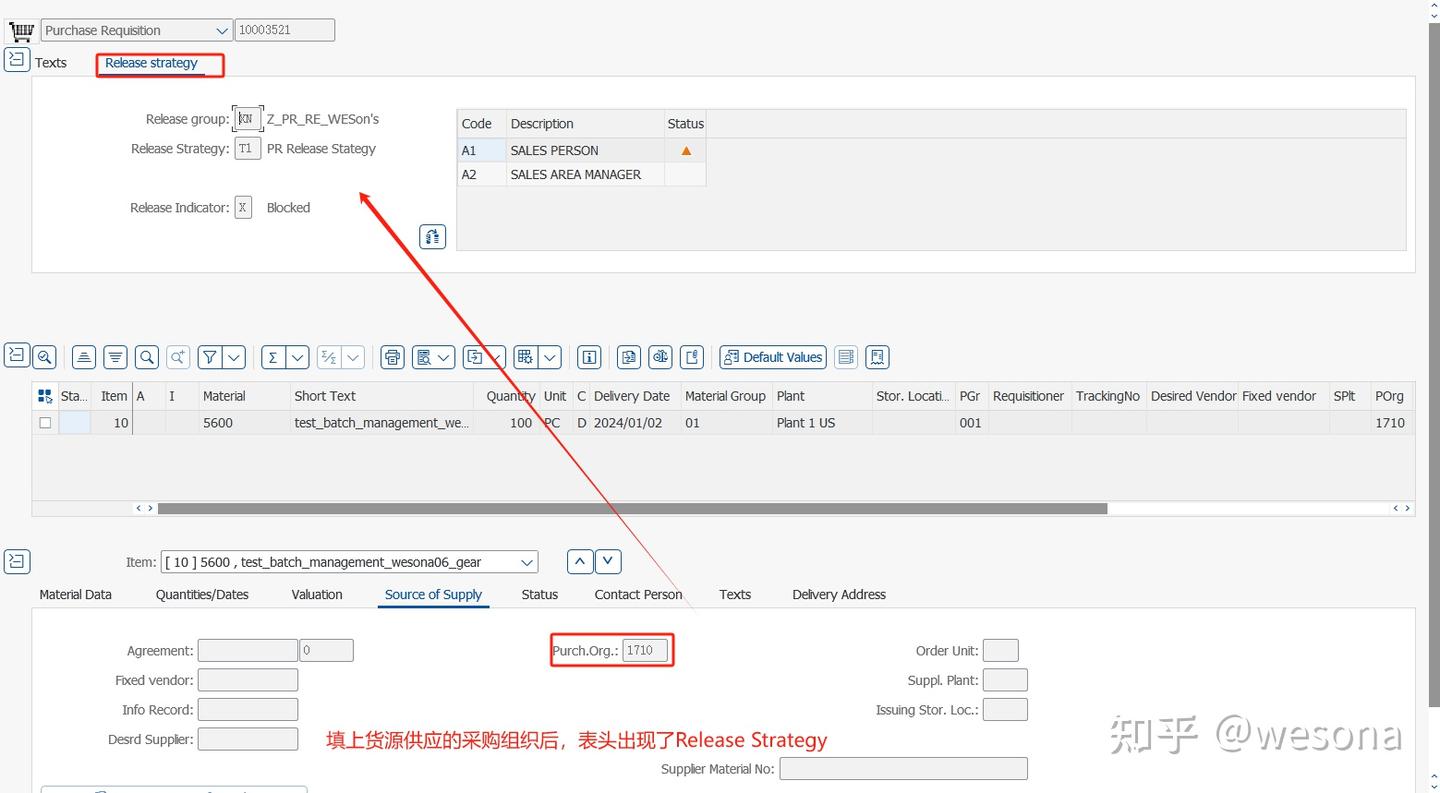Click the Fixed vendor input field

[247, 679]
